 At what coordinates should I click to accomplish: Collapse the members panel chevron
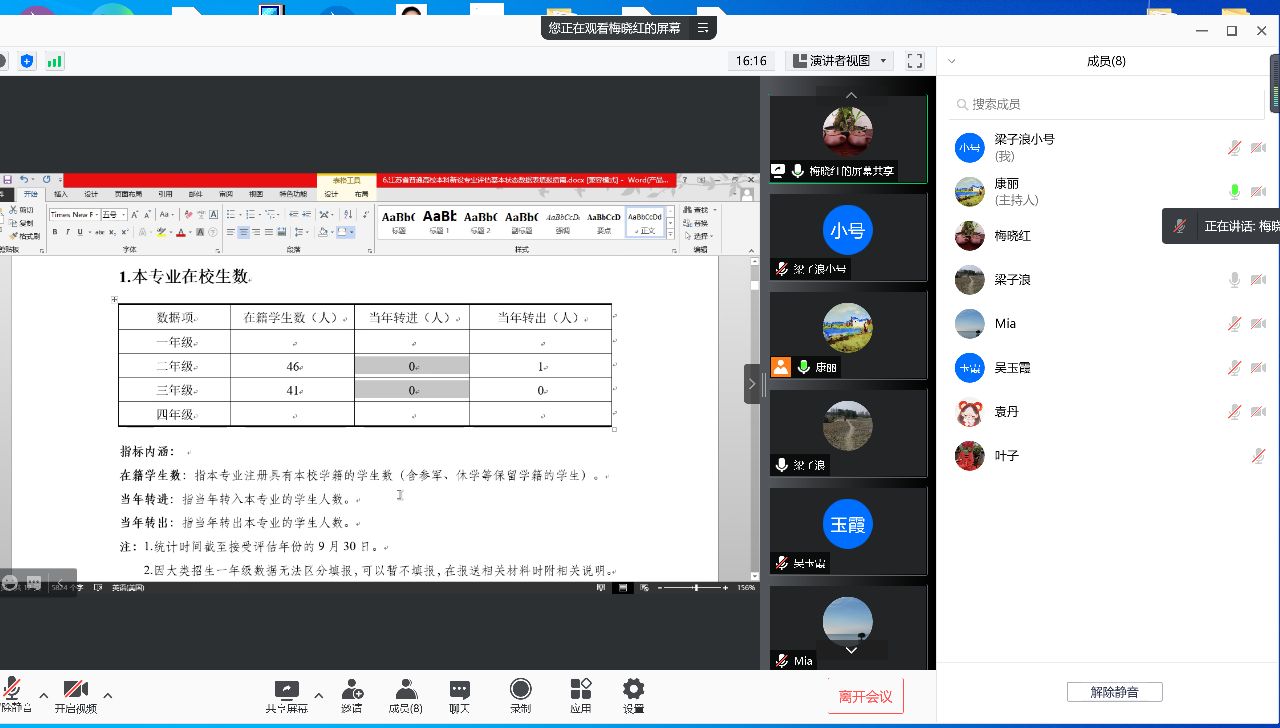pos(953,61)
